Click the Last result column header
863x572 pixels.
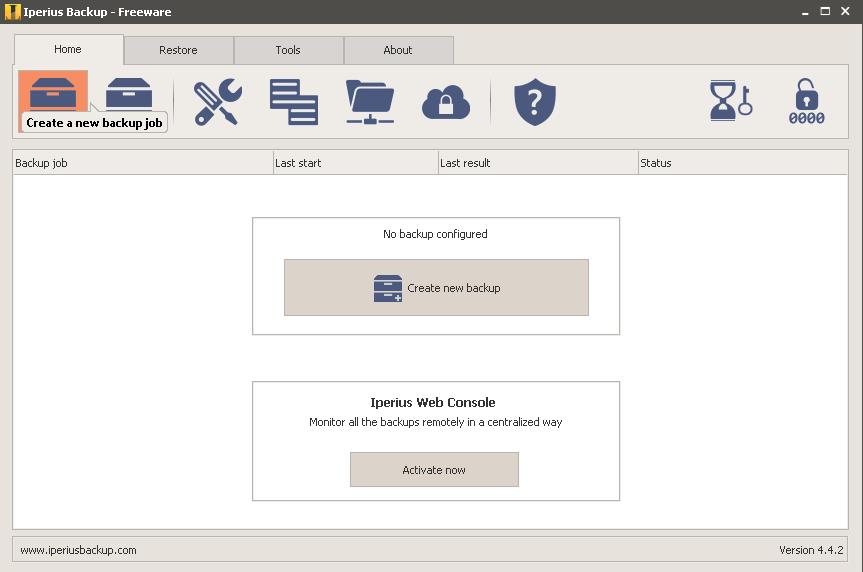[x=538, y=163]
